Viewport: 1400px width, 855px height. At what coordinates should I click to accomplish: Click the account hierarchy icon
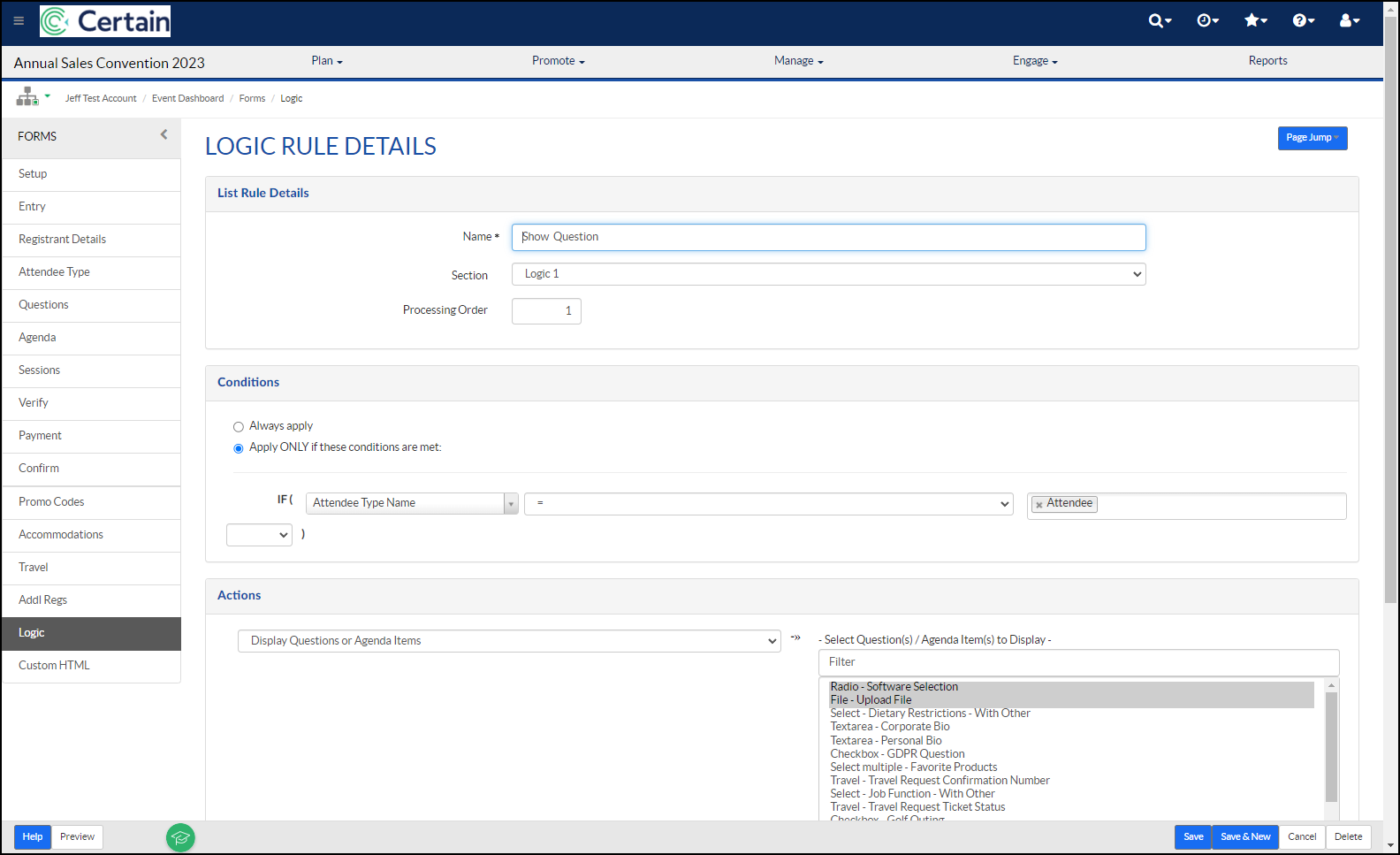[27, 96]
